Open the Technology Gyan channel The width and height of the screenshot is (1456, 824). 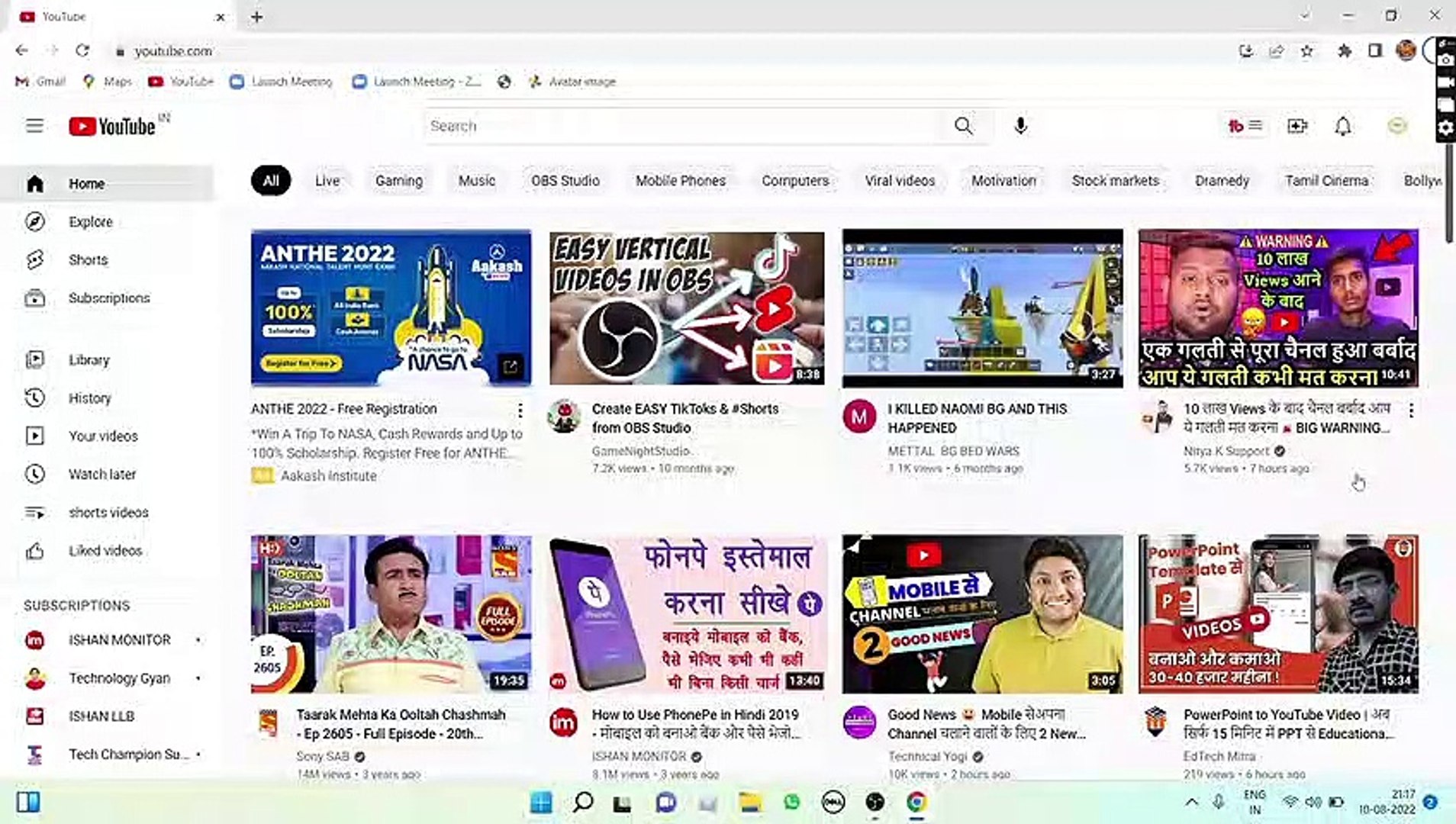(122, 678)
